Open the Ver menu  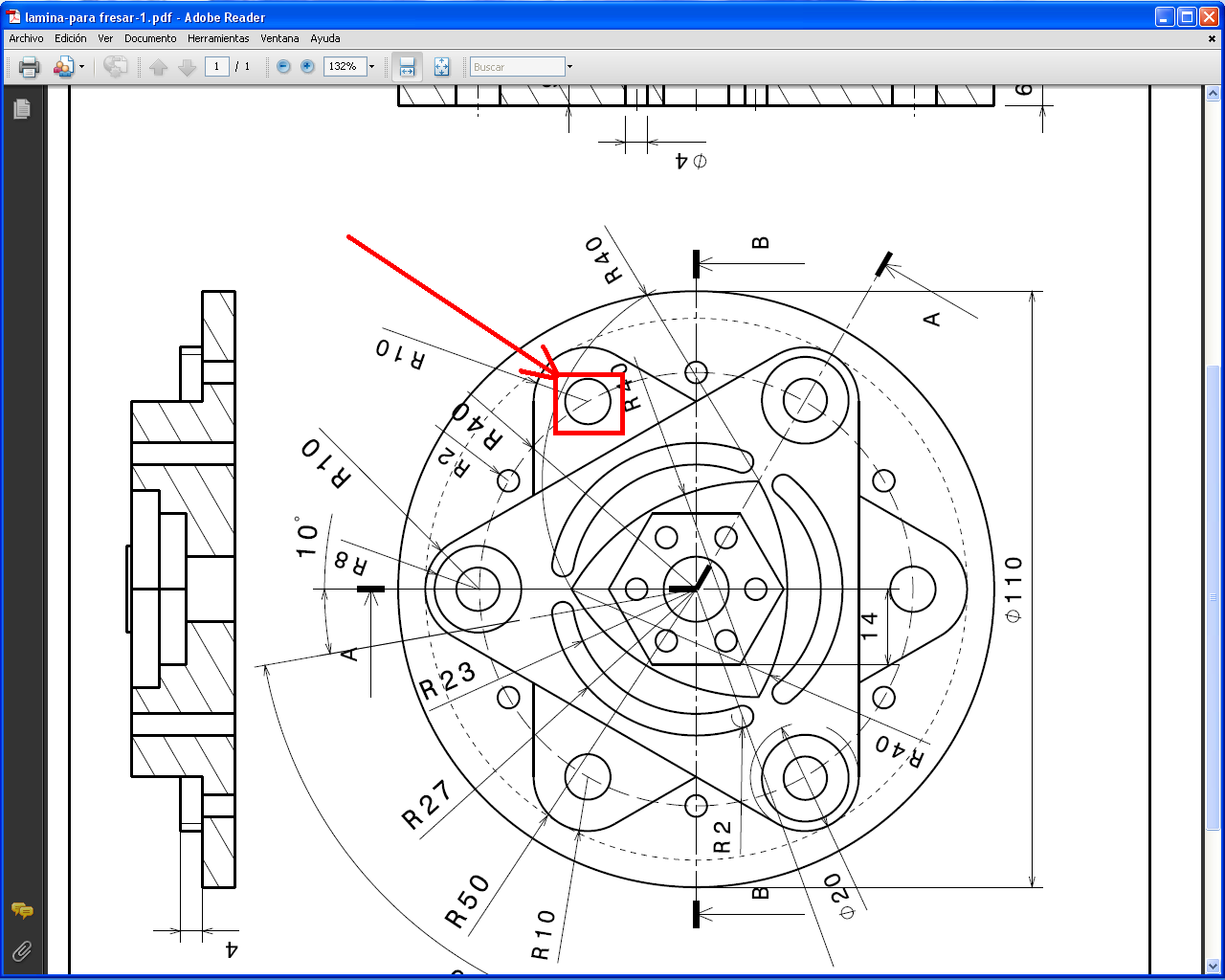(x=105, y=38)
